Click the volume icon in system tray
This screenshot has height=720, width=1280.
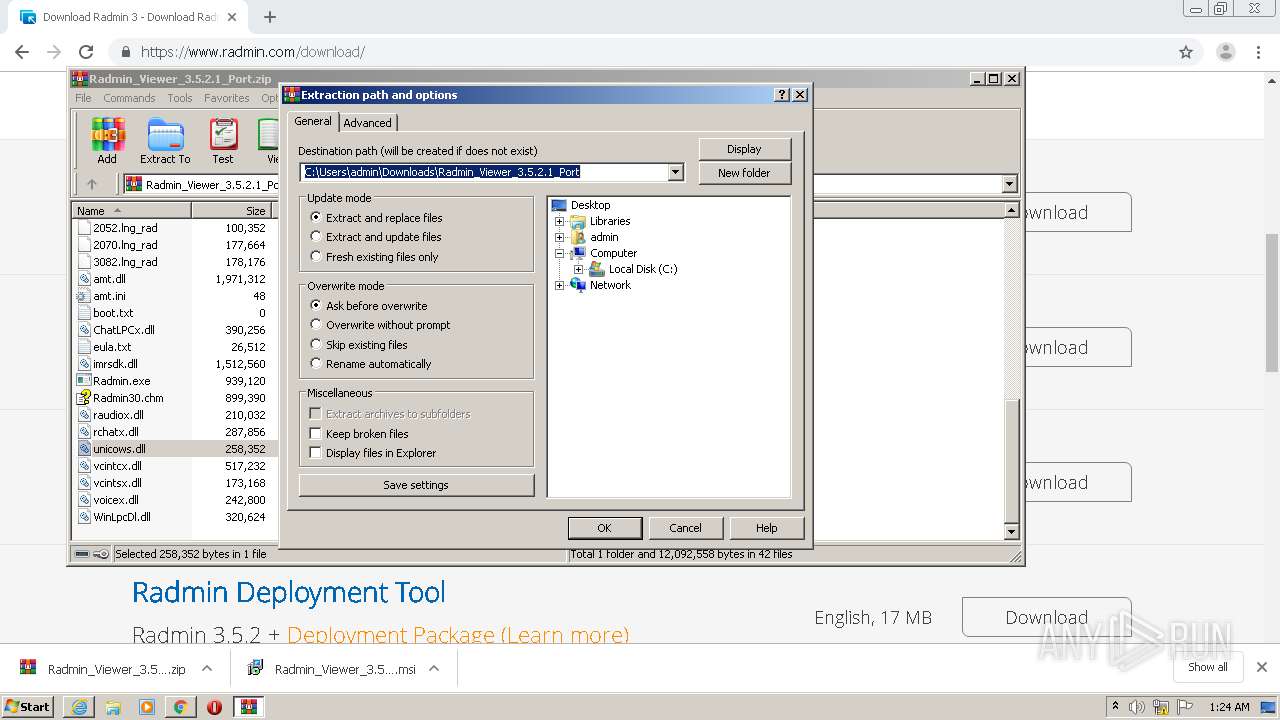click(x=1137, y=707)
